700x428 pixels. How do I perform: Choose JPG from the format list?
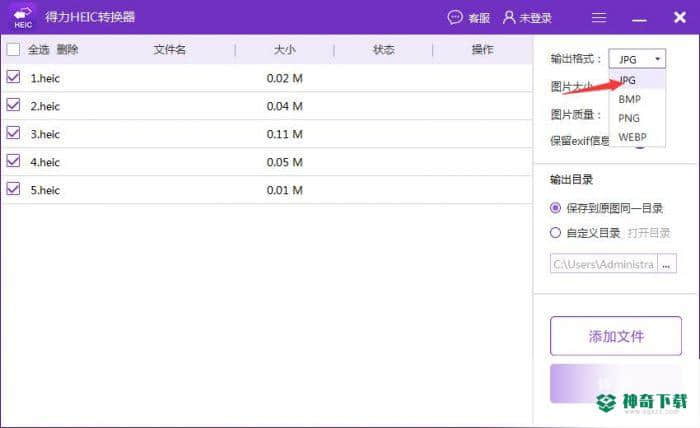pos(638,80)
